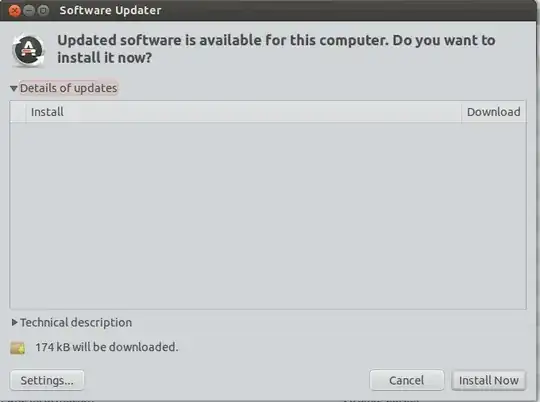Cancel the software update prompt
The height and width of the screenshot is (402, 540).
tap(407, 380)
